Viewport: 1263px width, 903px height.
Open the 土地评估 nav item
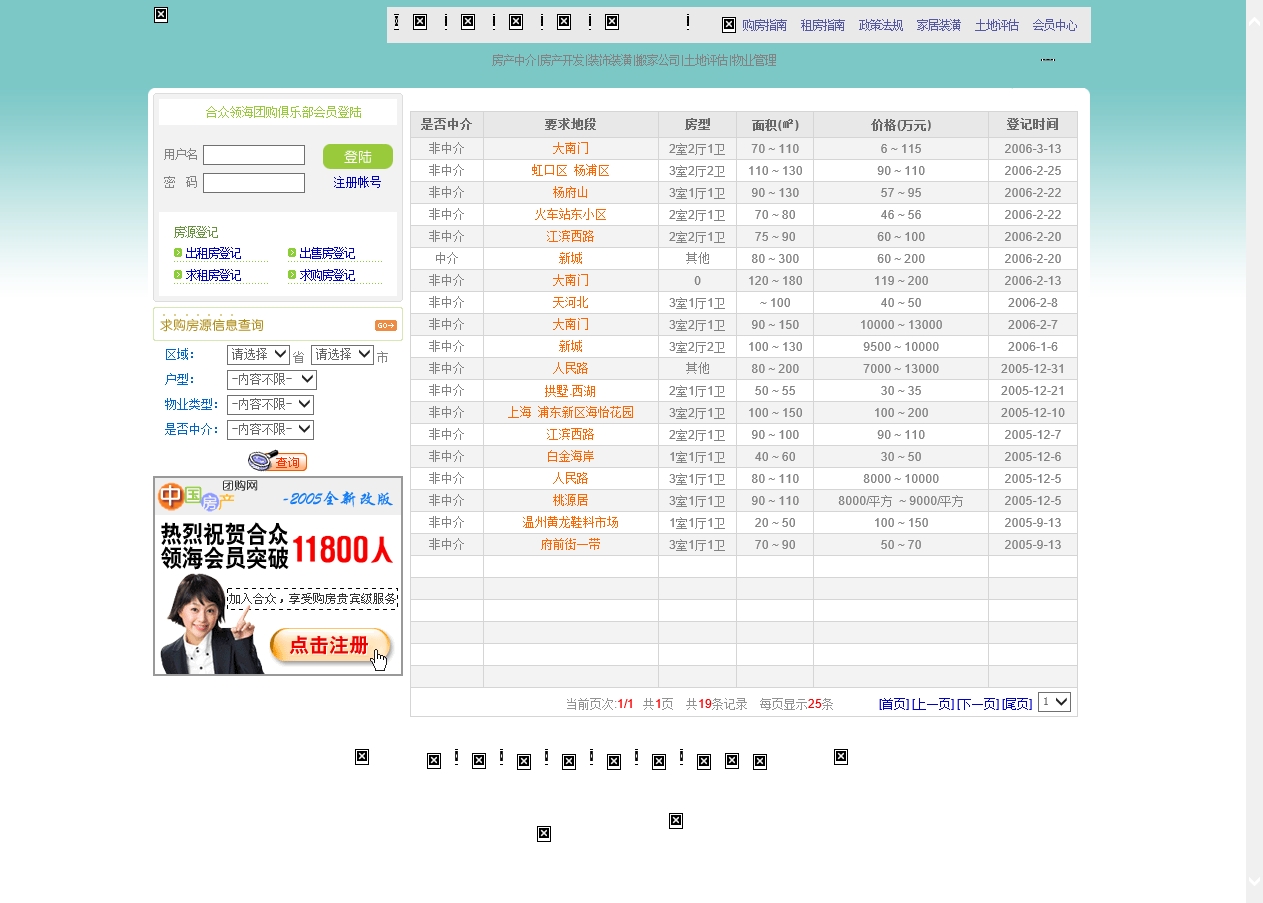click(x=997, y=26)
